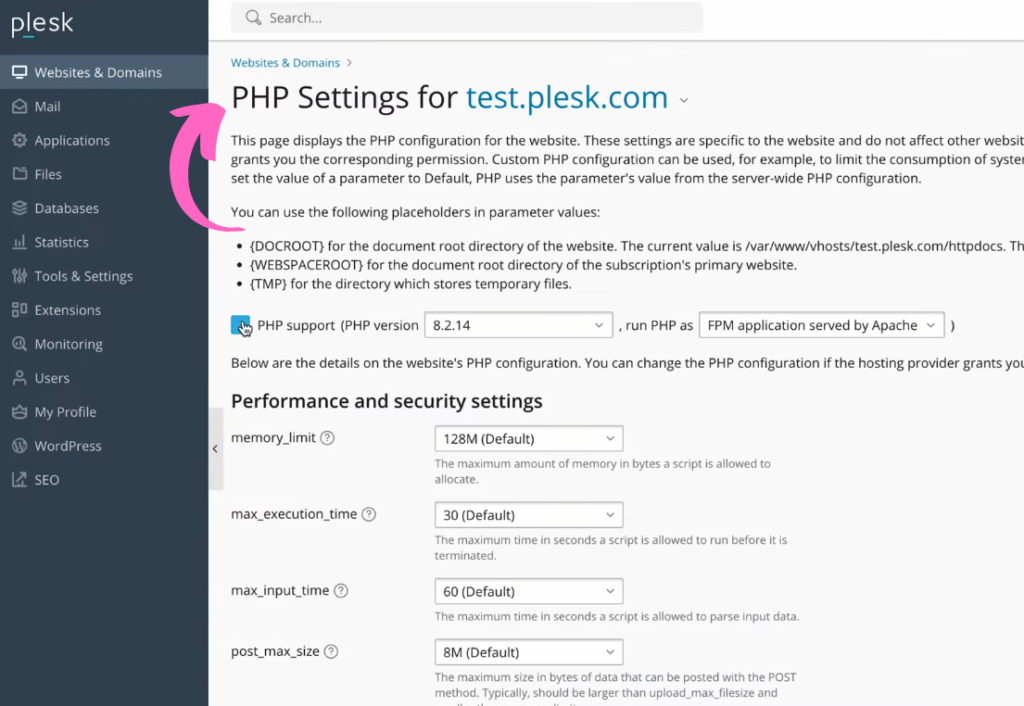Open the PHP version 8.2.14 dropdown
This screenshot has width=1024, height=706.
519,325
